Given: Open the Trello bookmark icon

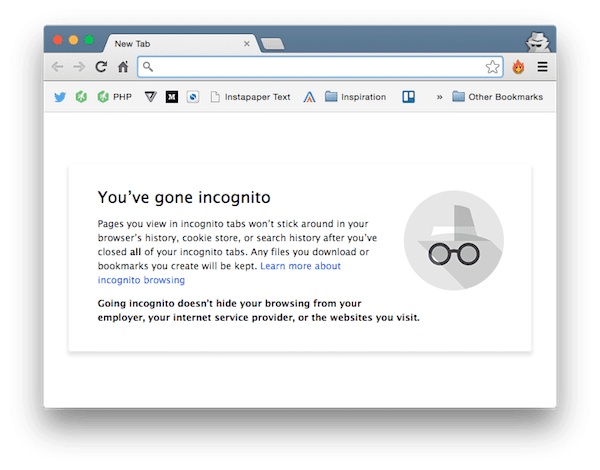Looking at the screenshot, I should 408,97.
